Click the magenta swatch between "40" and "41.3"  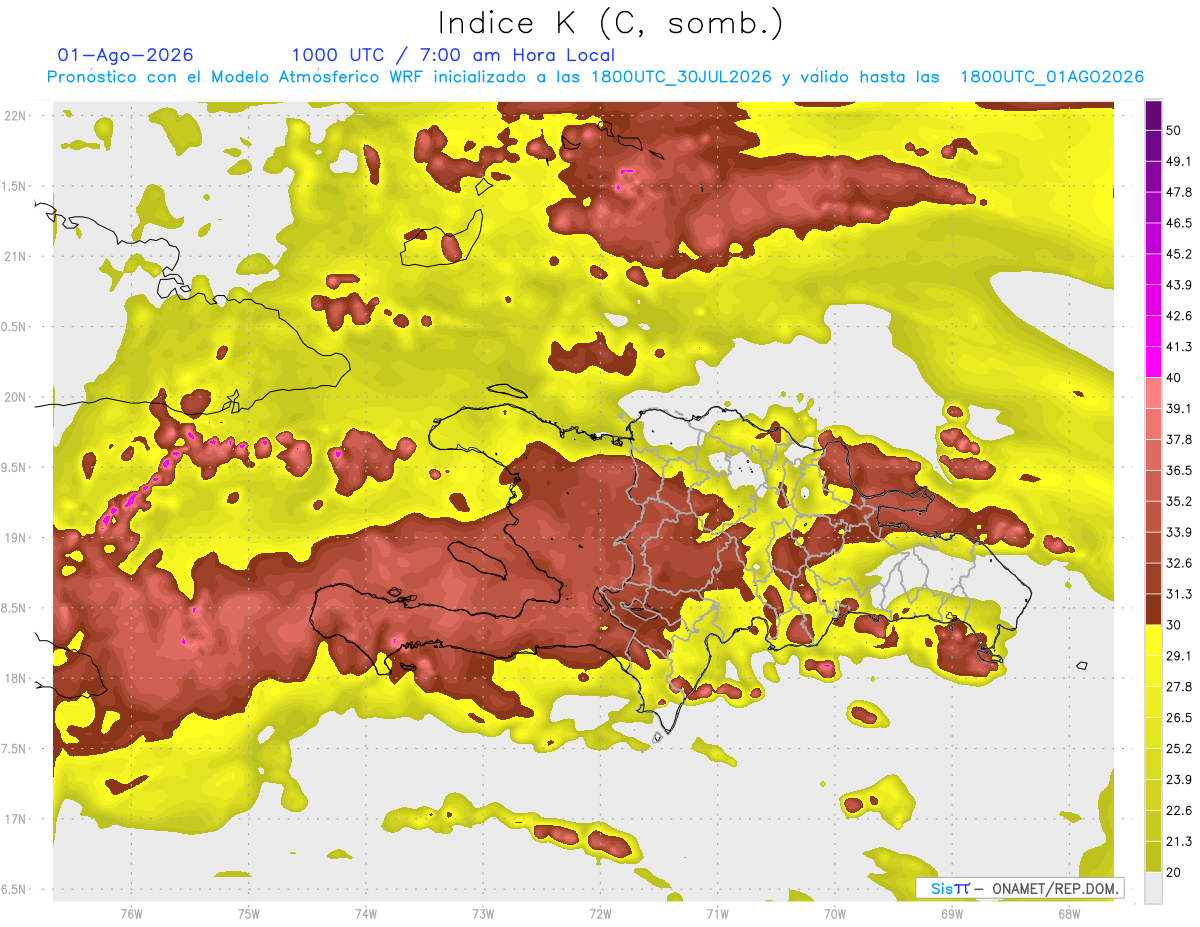pyautogui.click(x=1153, y=361)
